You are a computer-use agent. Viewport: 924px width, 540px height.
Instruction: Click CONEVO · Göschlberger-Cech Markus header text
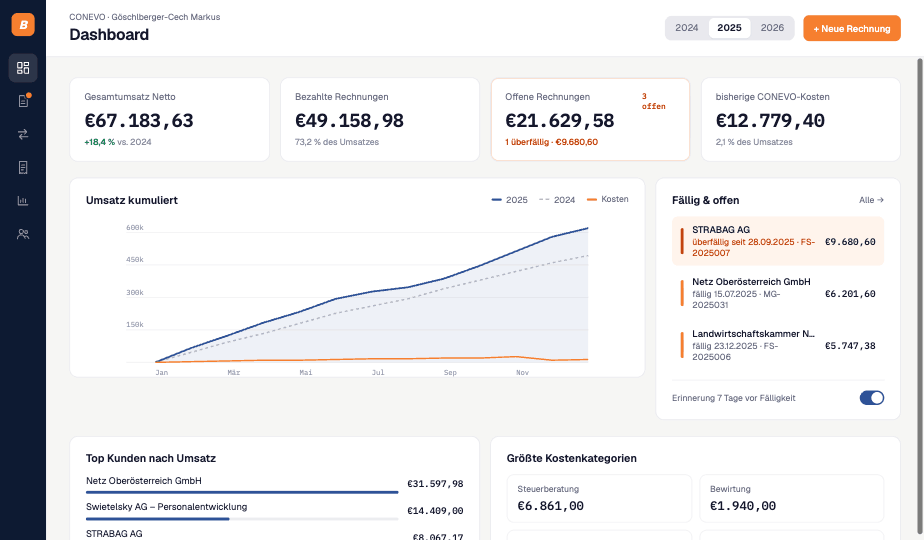click(x=145, y=17)
